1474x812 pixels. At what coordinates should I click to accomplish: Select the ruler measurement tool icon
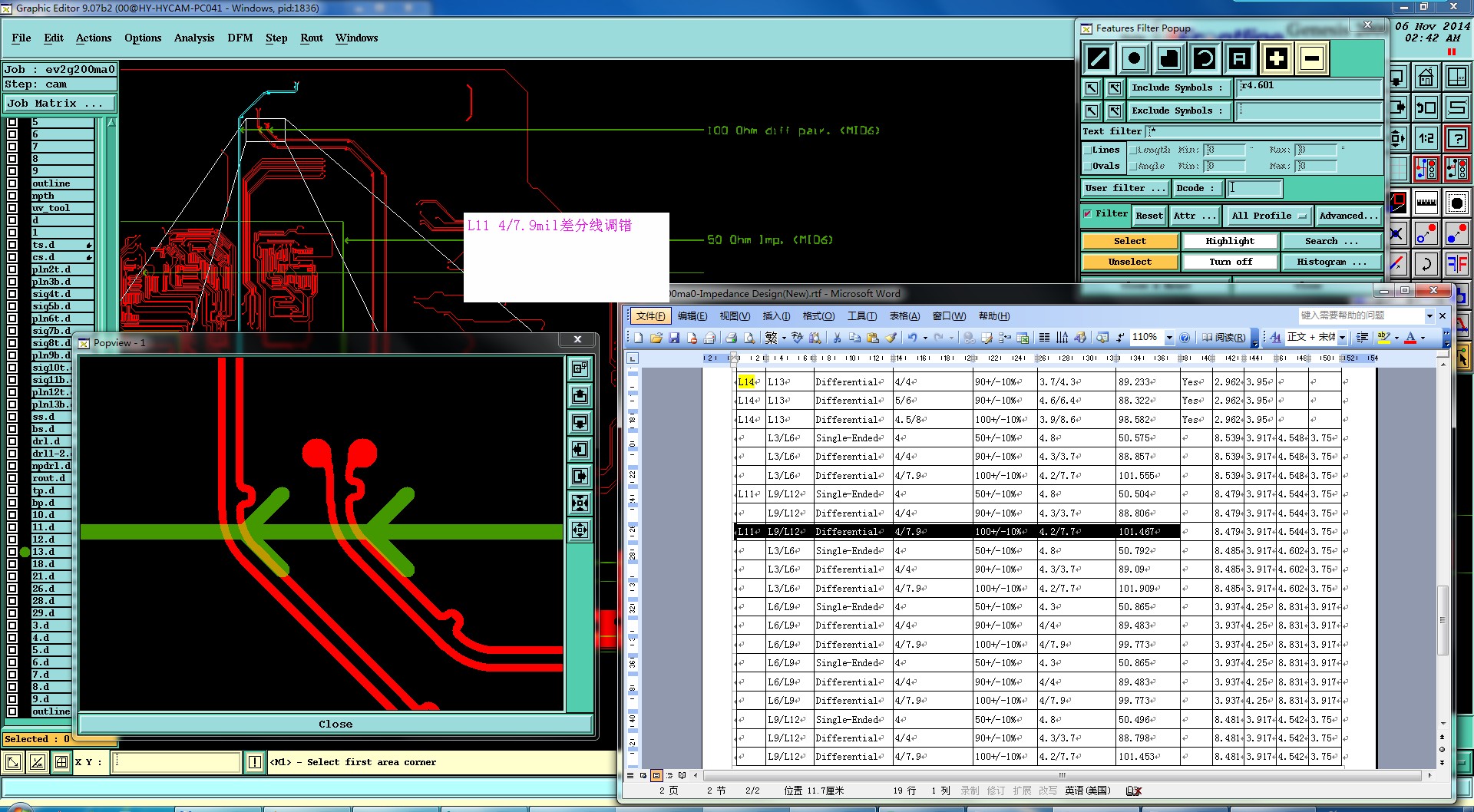coord(1426,203)
